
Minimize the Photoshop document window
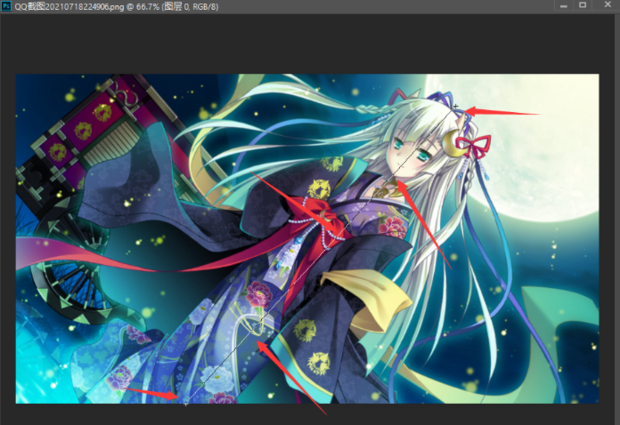pos(563,6)
